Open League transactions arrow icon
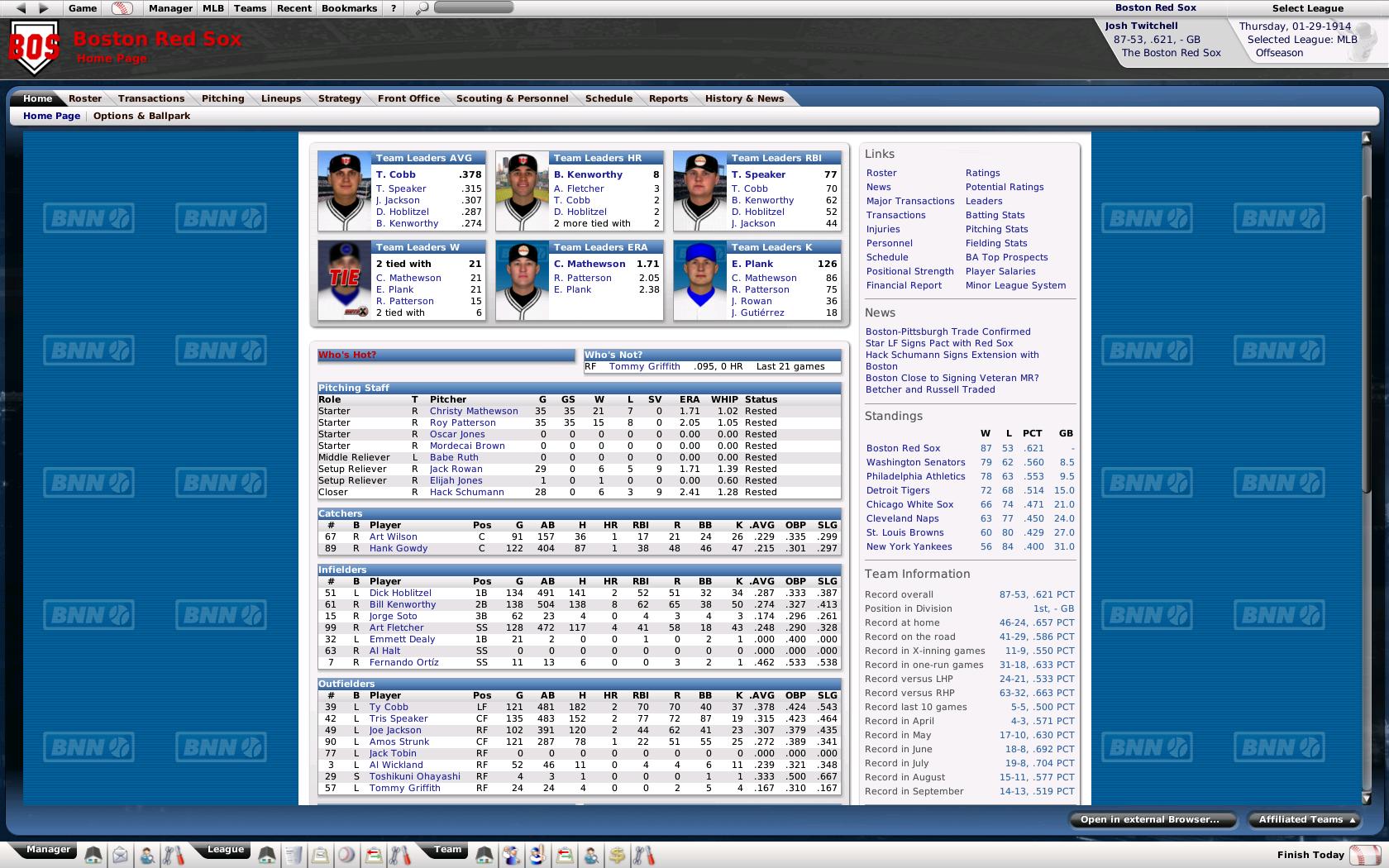Screen dimensions: 1389x868 coord(374,856)
